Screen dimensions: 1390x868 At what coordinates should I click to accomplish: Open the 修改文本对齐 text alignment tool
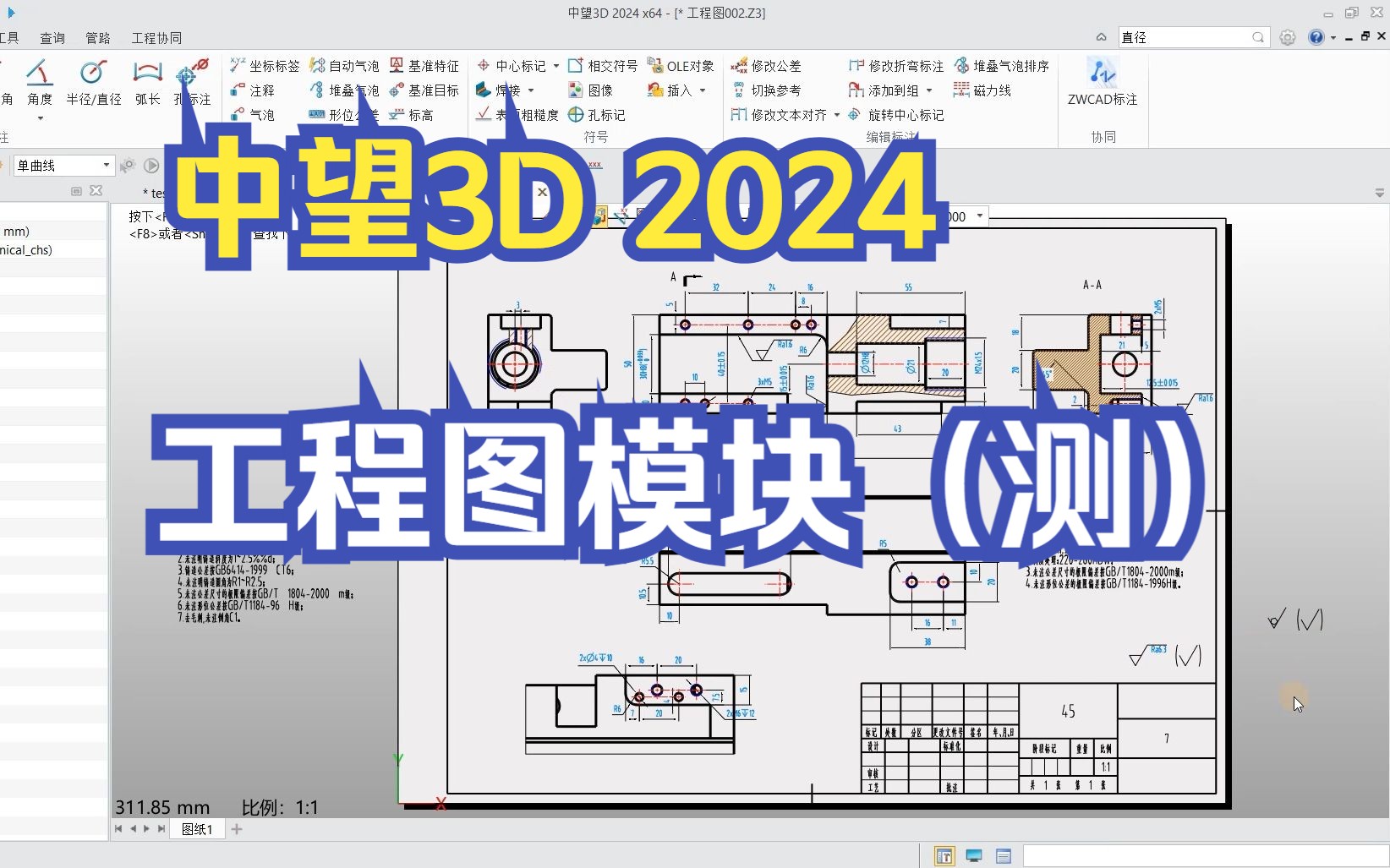[779, 115]
